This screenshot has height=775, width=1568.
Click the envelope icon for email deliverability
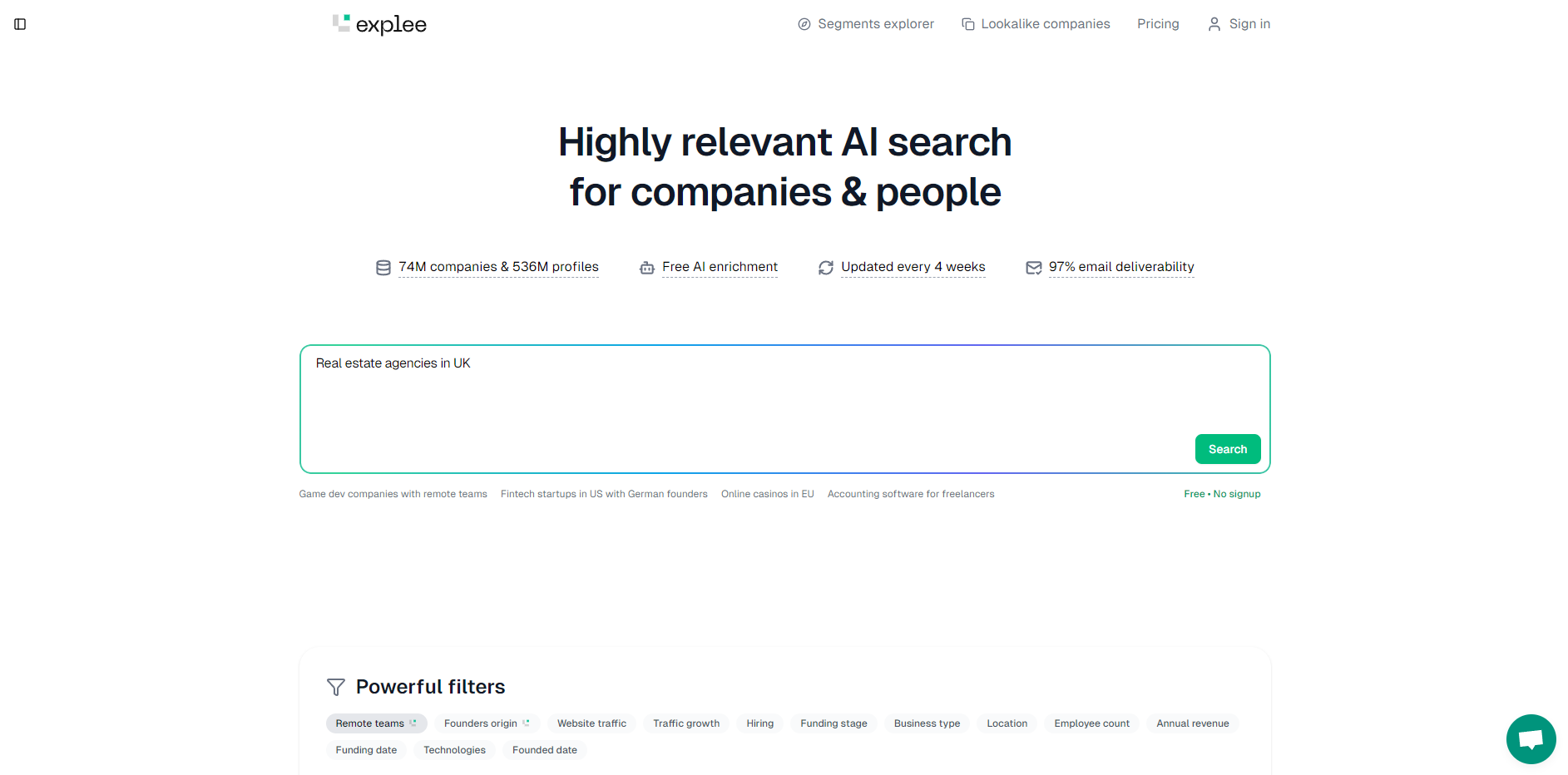(1033, 268)
